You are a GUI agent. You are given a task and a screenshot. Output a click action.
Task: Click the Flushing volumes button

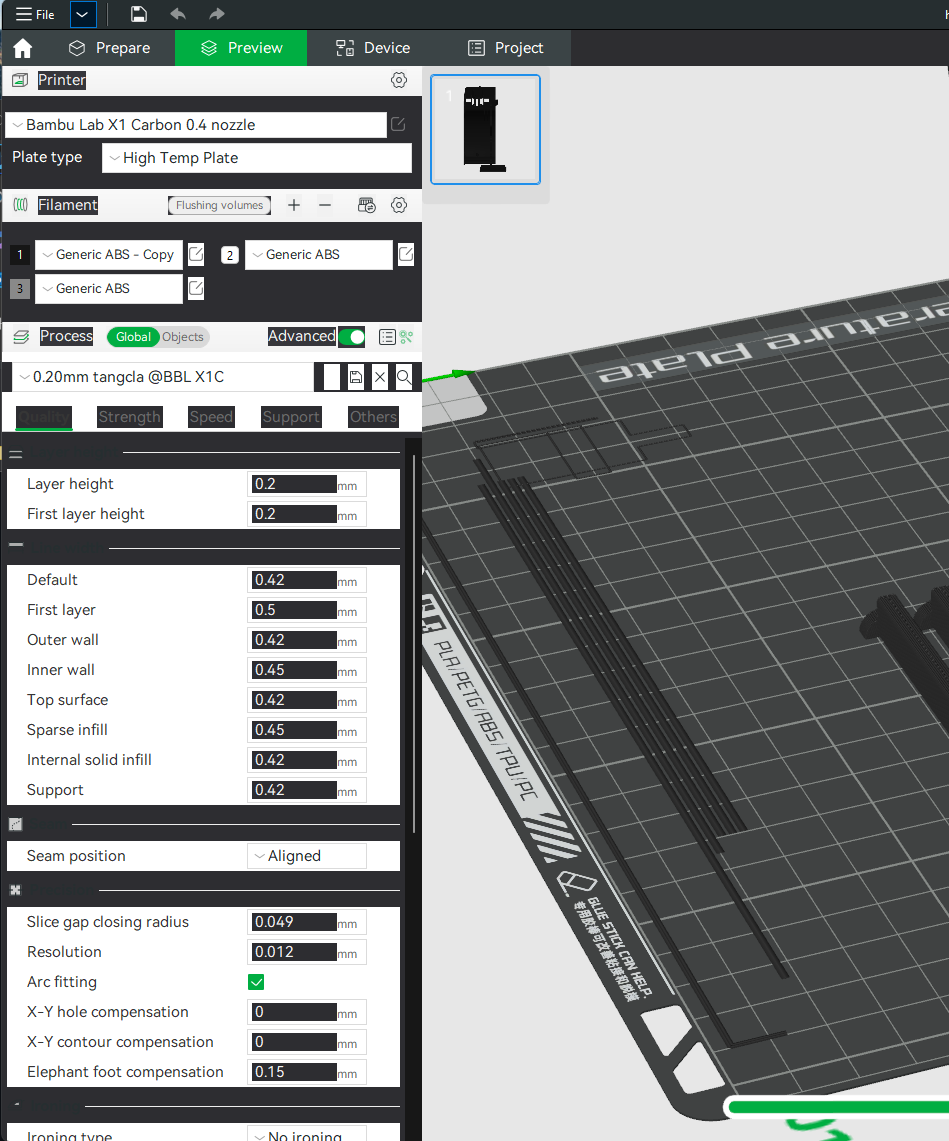point(219,205)
